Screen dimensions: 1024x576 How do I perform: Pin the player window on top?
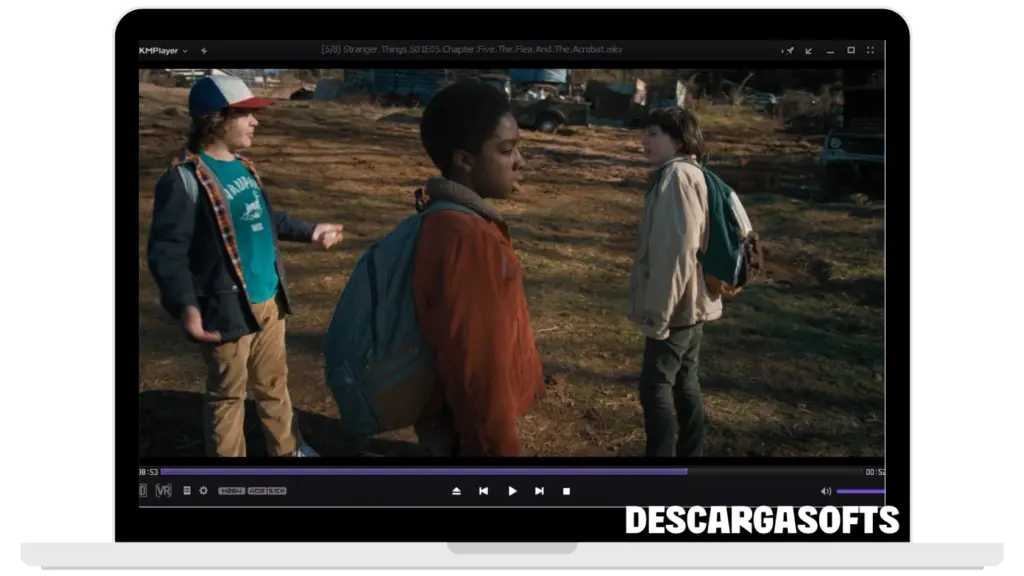coord(788,50)
